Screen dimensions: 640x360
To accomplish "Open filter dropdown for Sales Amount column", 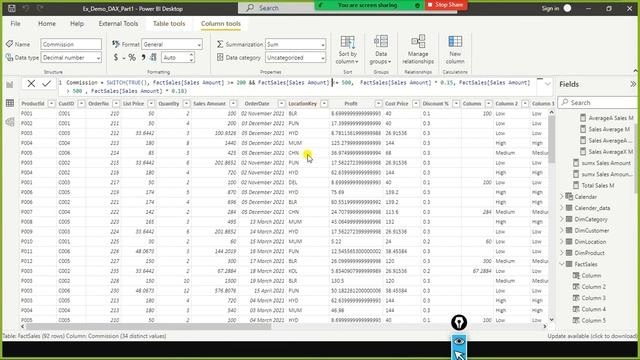I will 233,104.
